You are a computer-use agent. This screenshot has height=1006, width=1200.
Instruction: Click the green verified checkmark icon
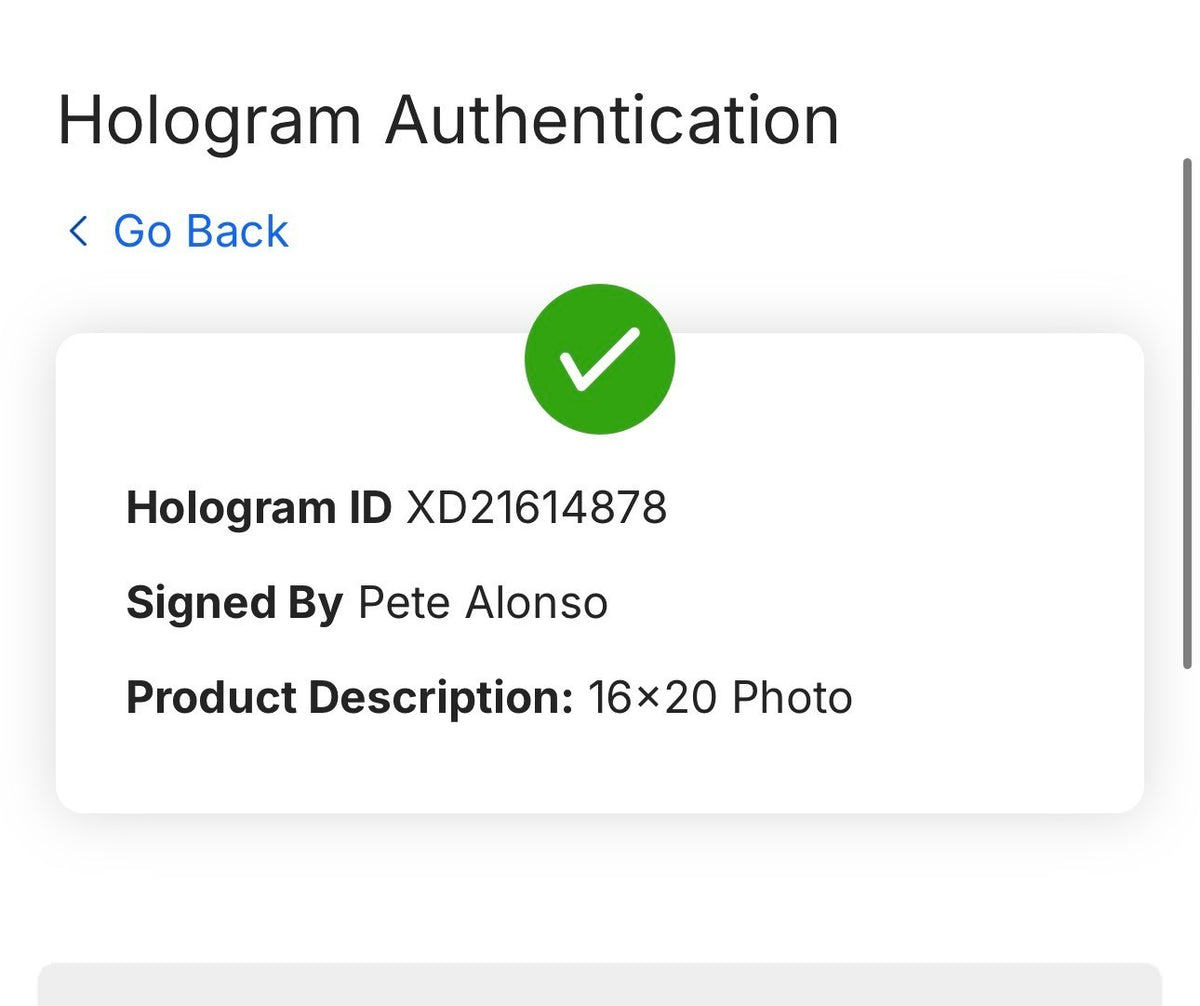(x=600, y=359)
